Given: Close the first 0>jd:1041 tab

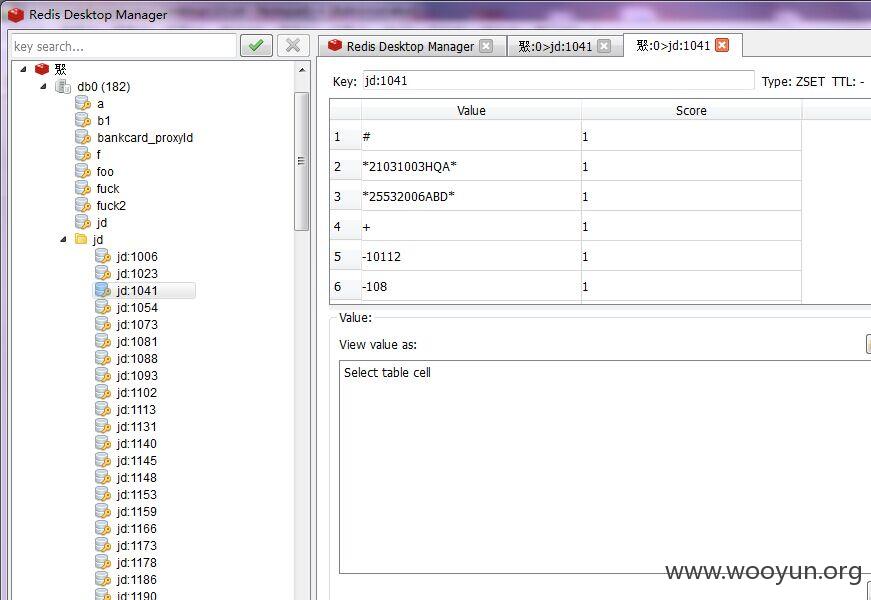Looking at the screenshot, I should pos(604,46).
